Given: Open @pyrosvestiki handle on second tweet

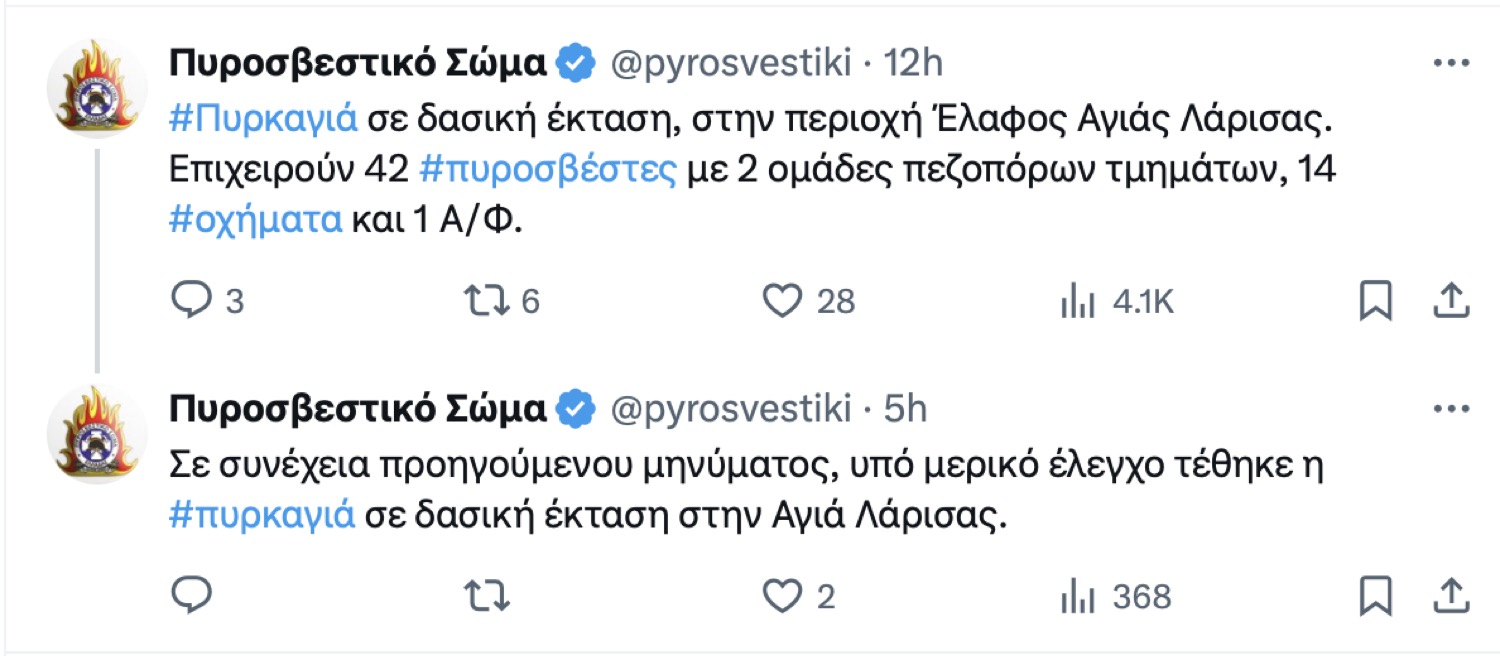Looking at the screenshot, I should pos(730,409).
